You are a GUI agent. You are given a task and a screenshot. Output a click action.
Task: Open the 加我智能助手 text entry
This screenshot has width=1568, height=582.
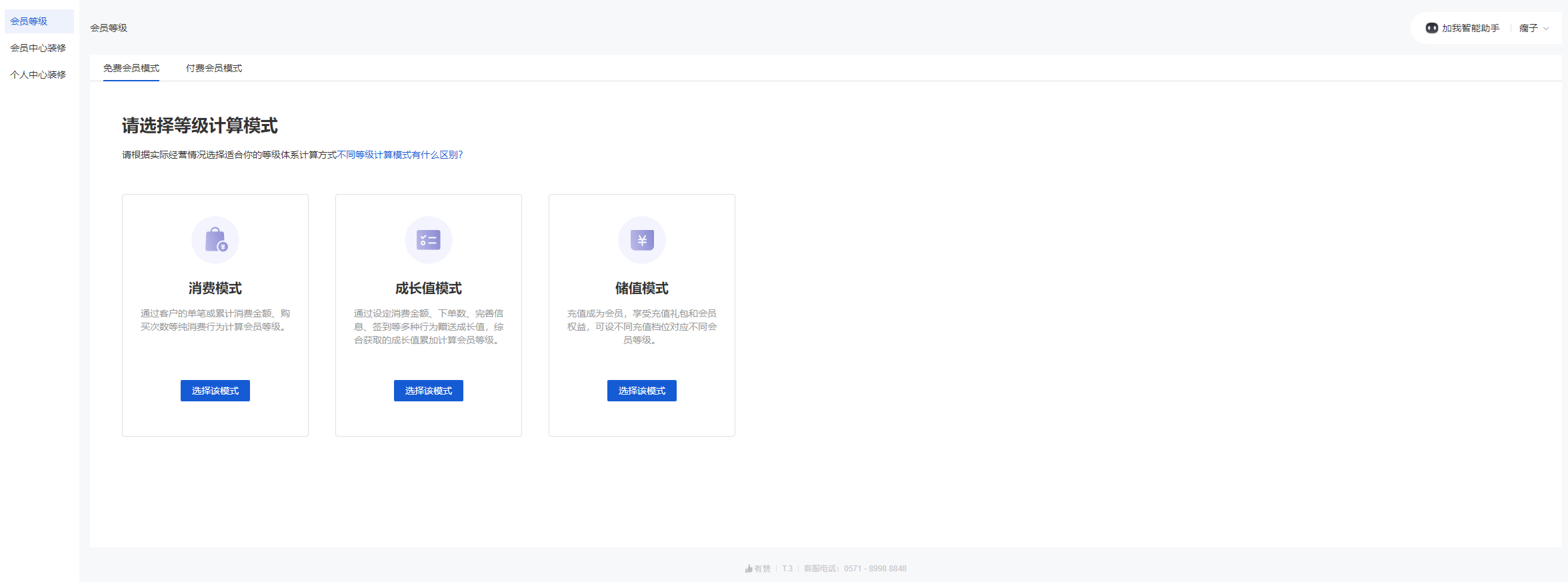1471,28
